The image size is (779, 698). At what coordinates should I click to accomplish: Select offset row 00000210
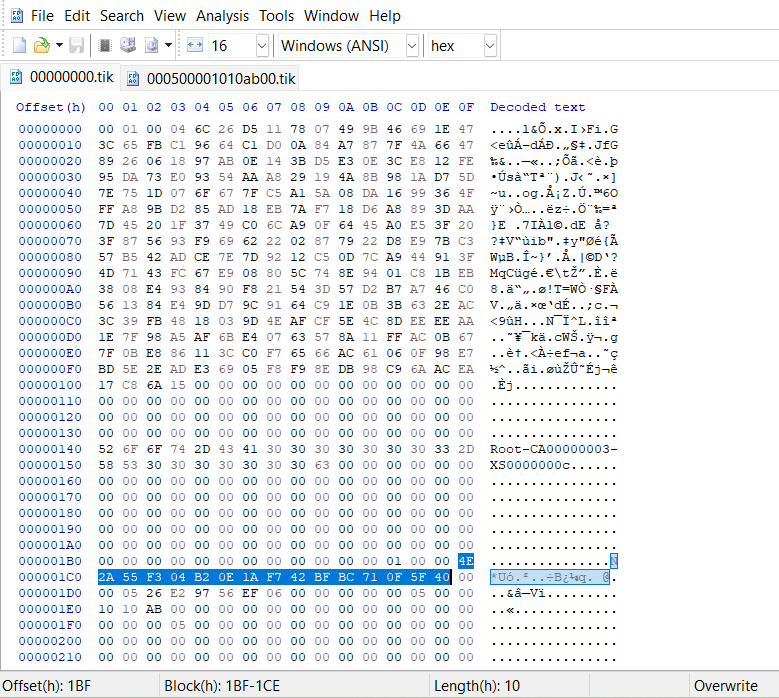tap(50, 657)
